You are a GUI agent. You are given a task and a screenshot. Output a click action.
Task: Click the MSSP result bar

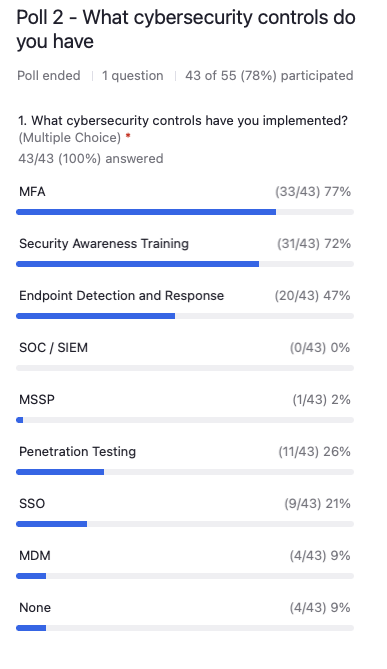(185, 420)
